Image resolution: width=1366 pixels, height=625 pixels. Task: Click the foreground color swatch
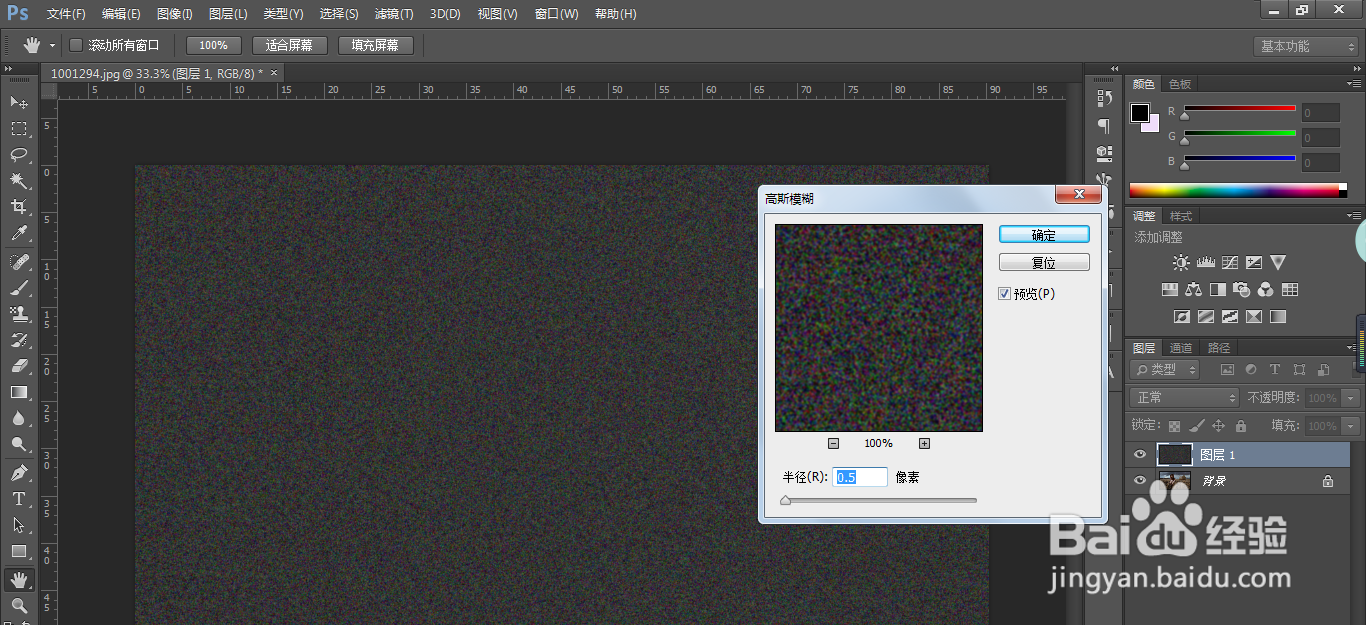click(x=1140, y=113)
